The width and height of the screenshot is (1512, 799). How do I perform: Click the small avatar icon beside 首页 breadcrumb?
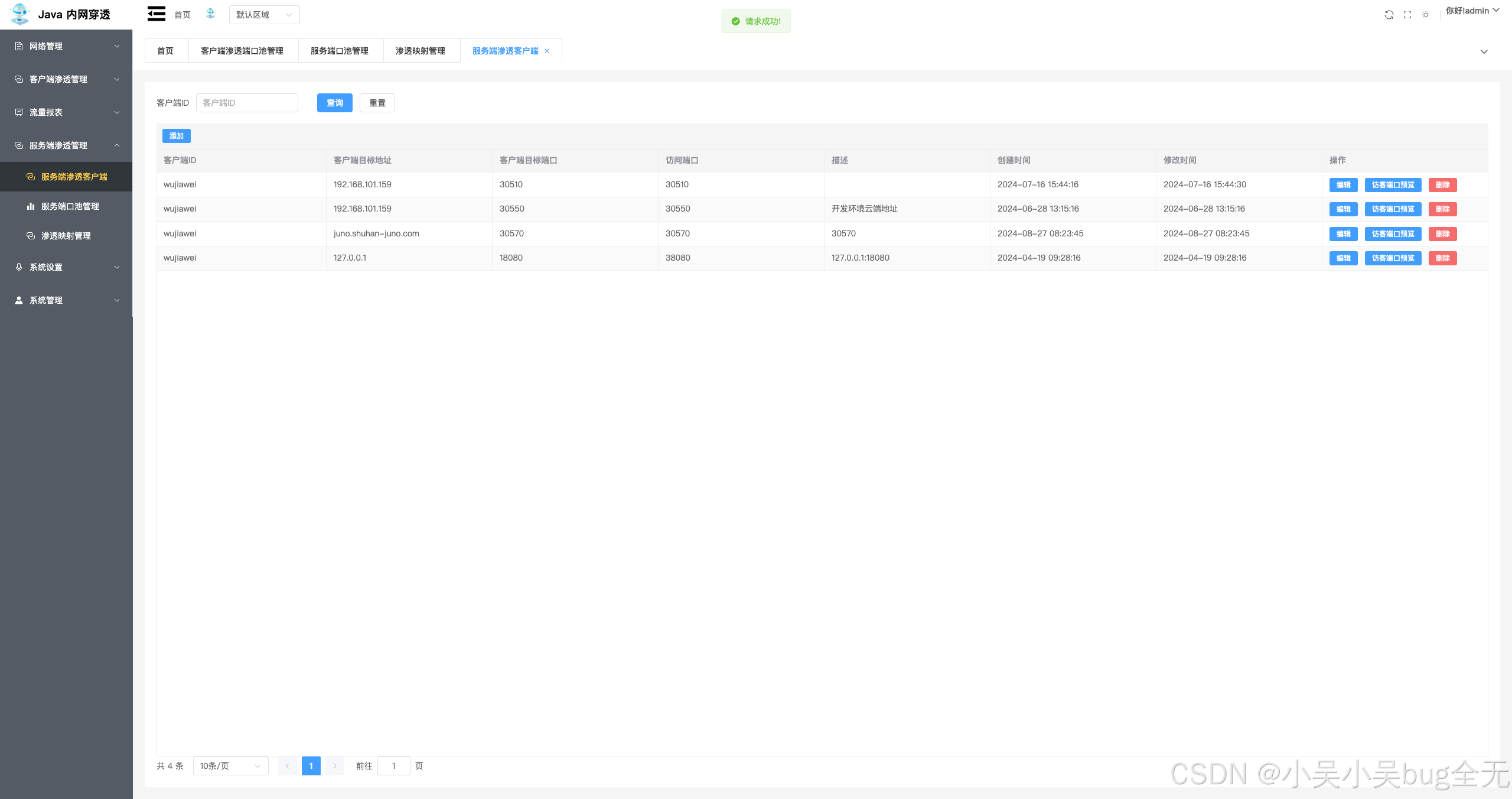click(x=210, y=14)
